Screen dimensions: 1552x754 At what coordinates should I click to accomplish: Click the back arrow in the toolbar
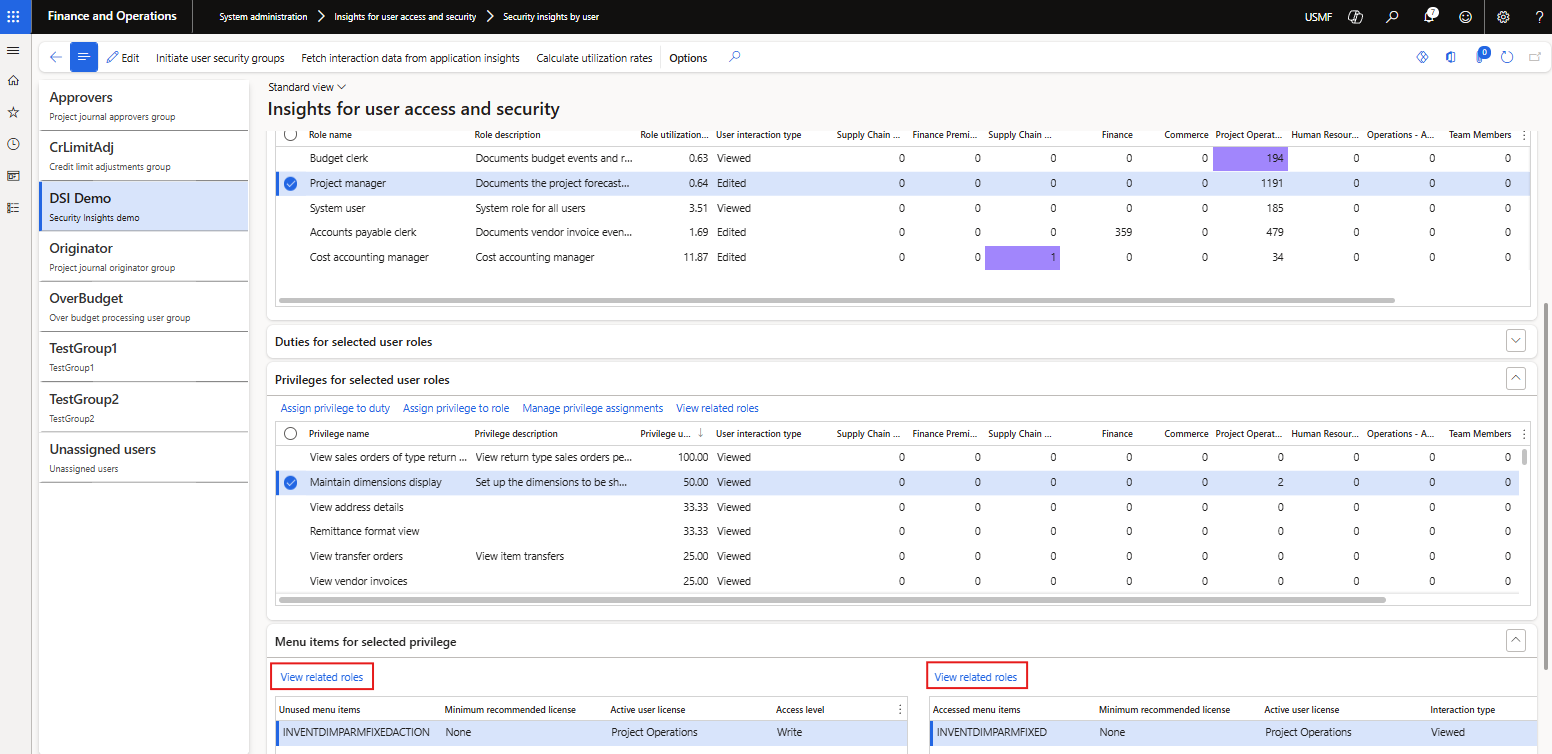pos(55,58)
